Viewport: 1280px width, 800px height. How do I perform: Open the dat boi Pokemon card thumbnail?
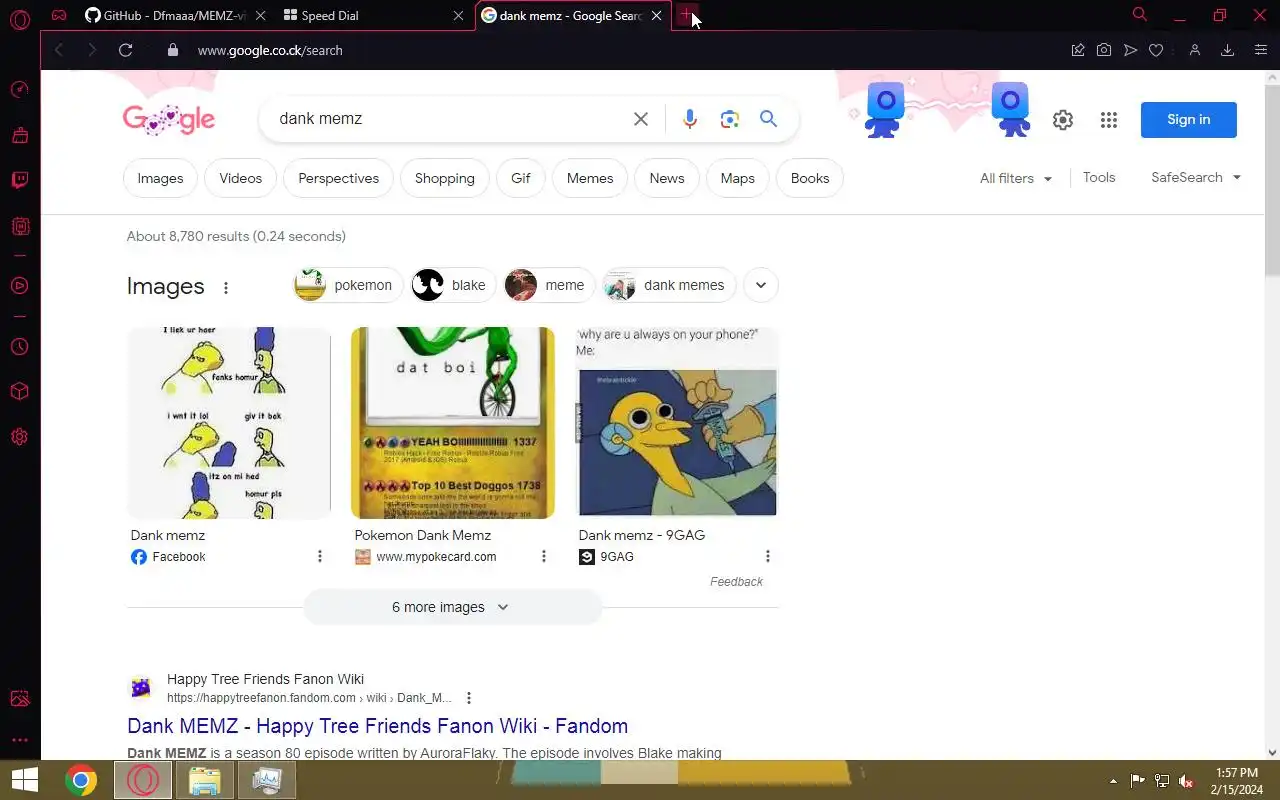[x=453, y=423]
